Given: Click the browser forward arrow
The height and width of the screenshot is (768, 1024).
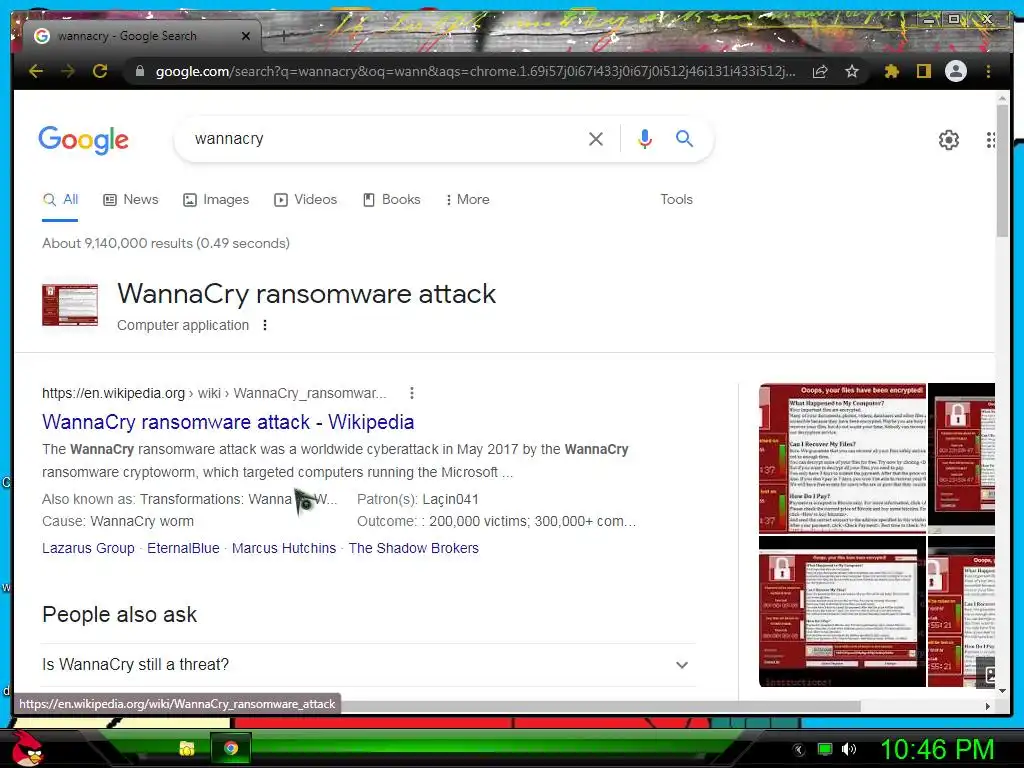Looking at the screenshot, I should [x=68, y=71].
